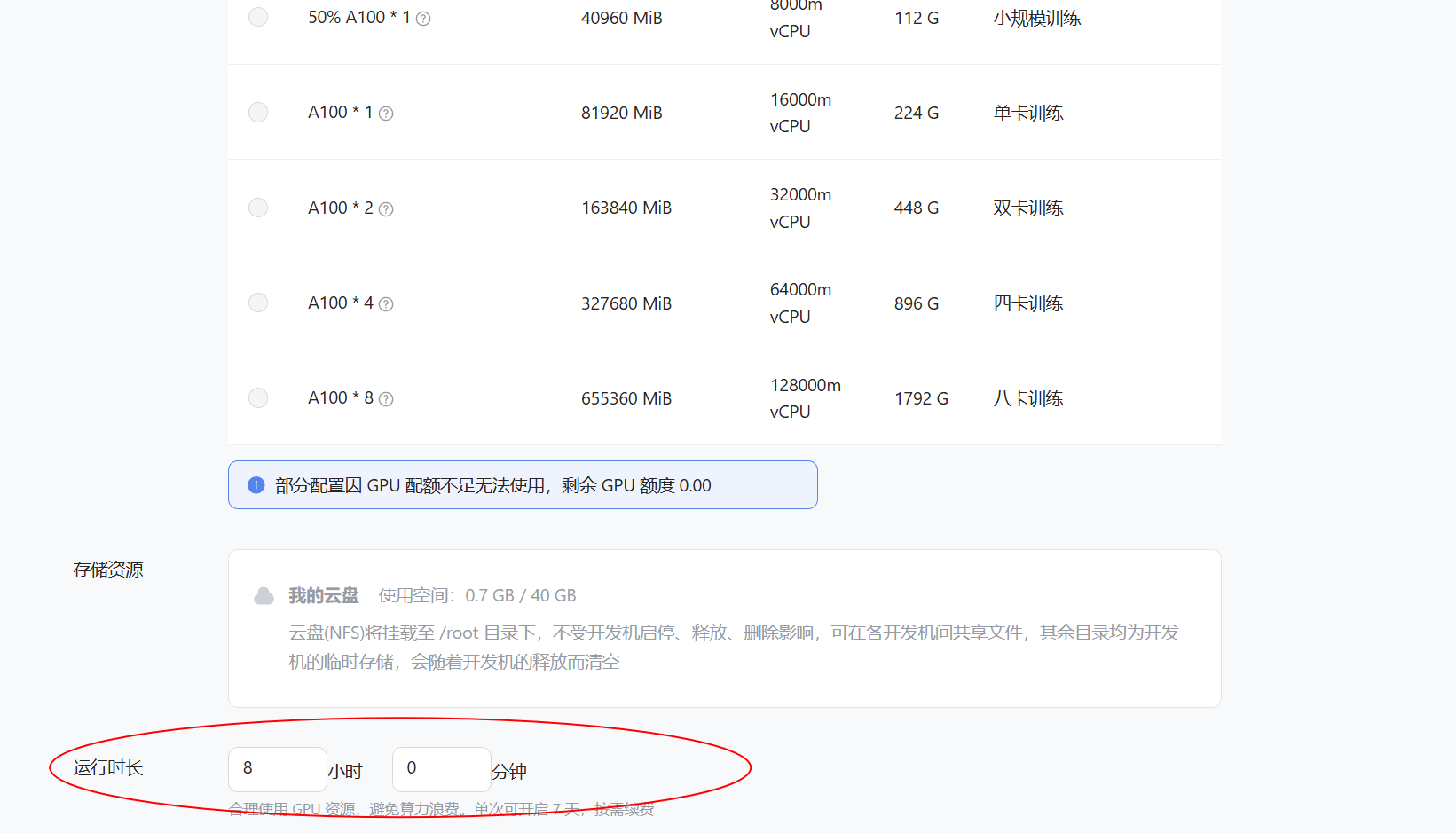Click the 使用空间: 0.7 GB / 40 GB text
The height and width of the screenshot is (833, 1456).
coord(477,595)
